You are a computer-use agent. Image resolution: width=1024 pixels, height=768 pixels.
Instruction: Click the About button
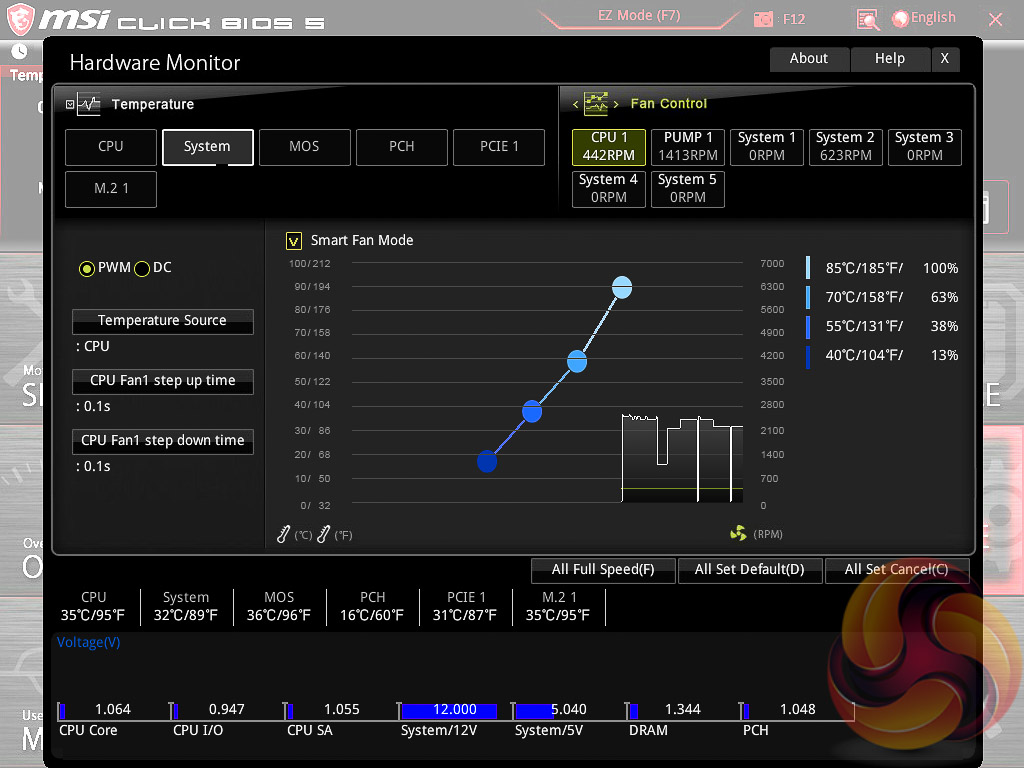pos(809,59)
